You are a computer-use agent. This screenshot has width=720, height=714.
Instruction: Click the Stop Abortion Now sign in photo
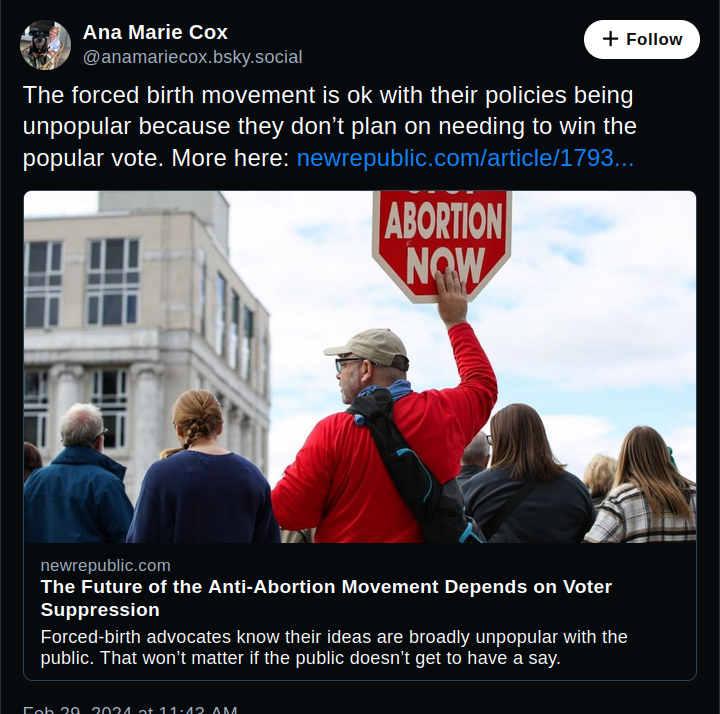coord(442,238)
